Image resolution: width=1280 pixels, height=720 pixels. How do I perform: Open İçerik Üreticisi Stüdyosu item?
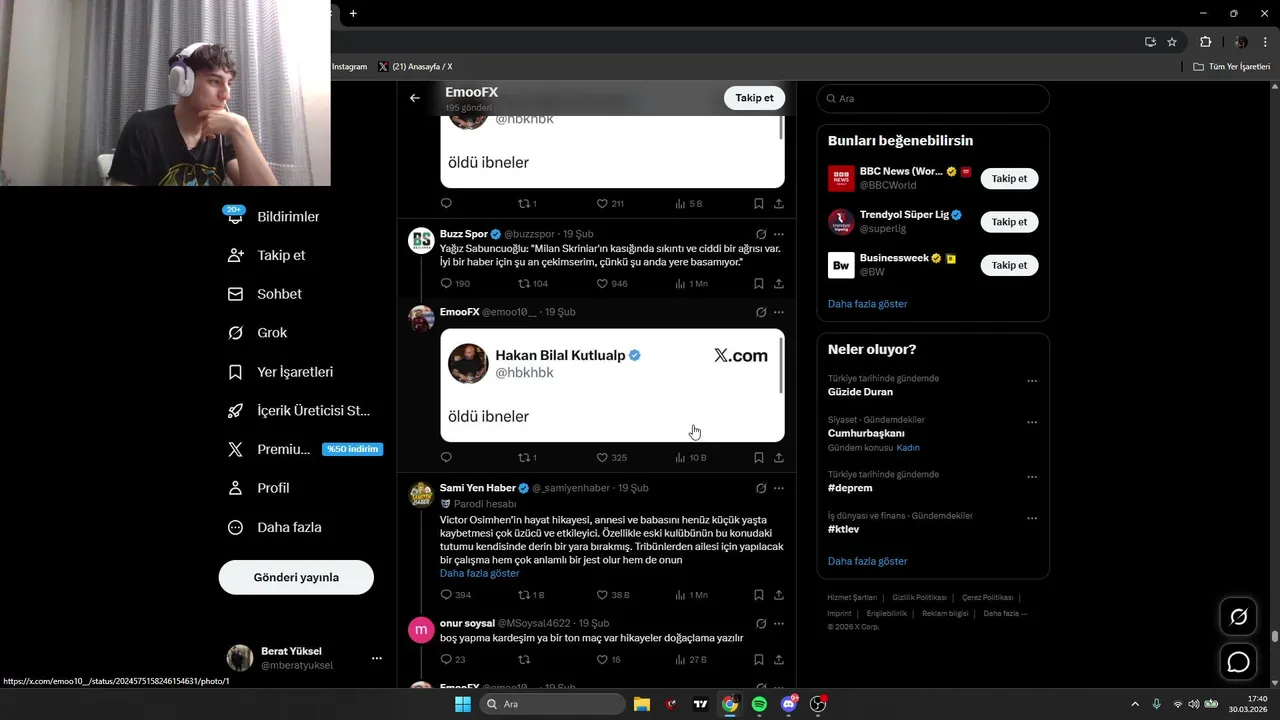(300, 411)
